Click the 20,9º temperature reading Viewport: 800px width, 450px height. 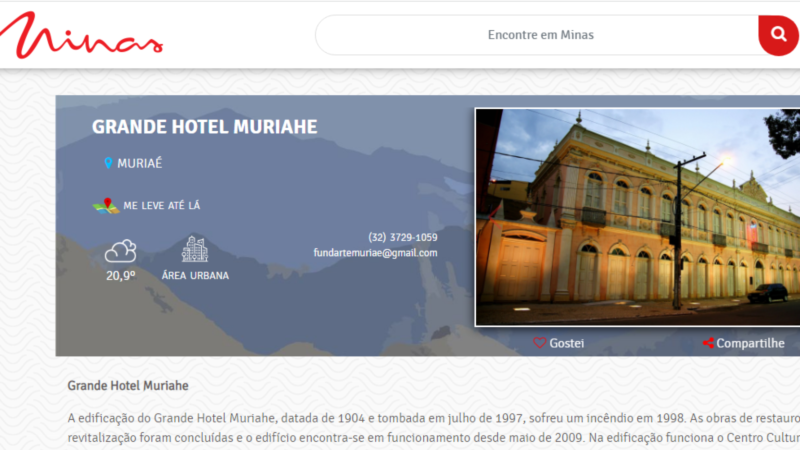(x=120, y=276)
